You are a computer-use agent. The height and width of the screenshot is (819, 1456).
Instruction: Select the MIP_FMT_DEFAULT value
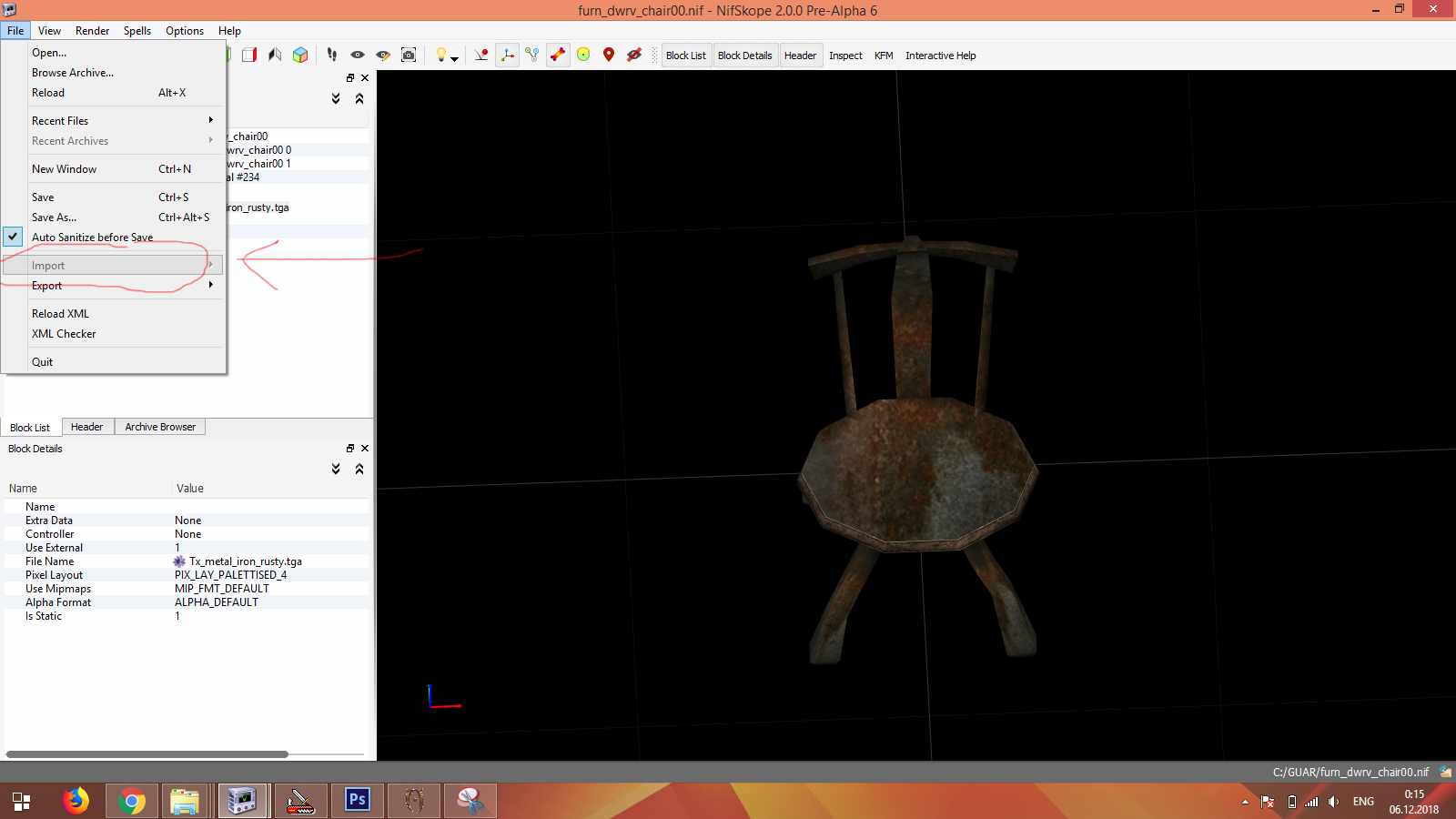[222, 589]
